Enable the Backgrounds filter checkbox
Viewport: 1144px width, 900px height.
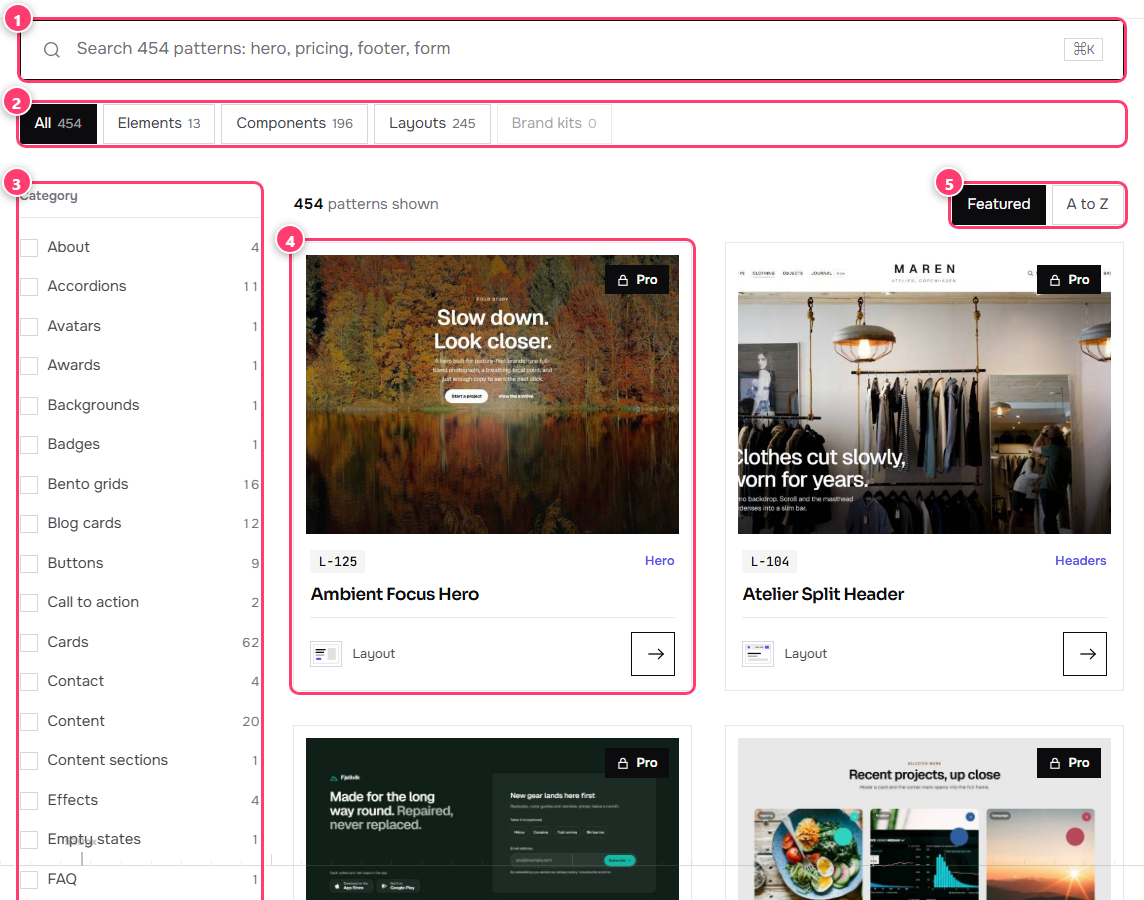29,406
